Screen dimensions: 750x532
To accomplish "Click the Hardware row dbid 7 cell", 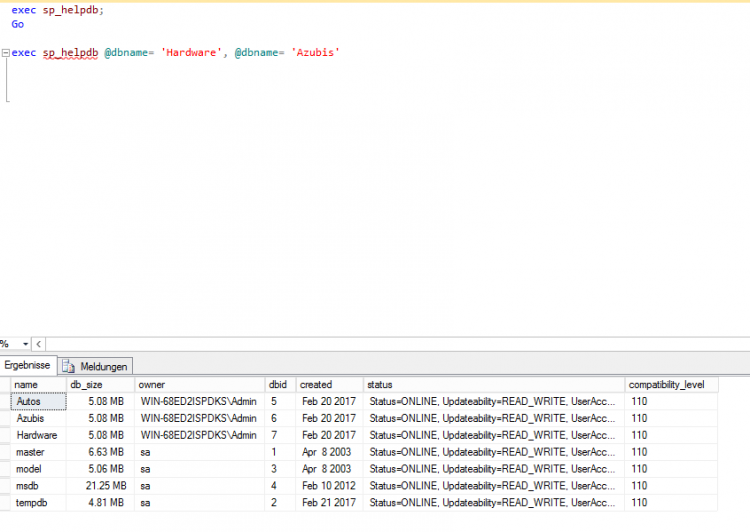I will point(280,435).
